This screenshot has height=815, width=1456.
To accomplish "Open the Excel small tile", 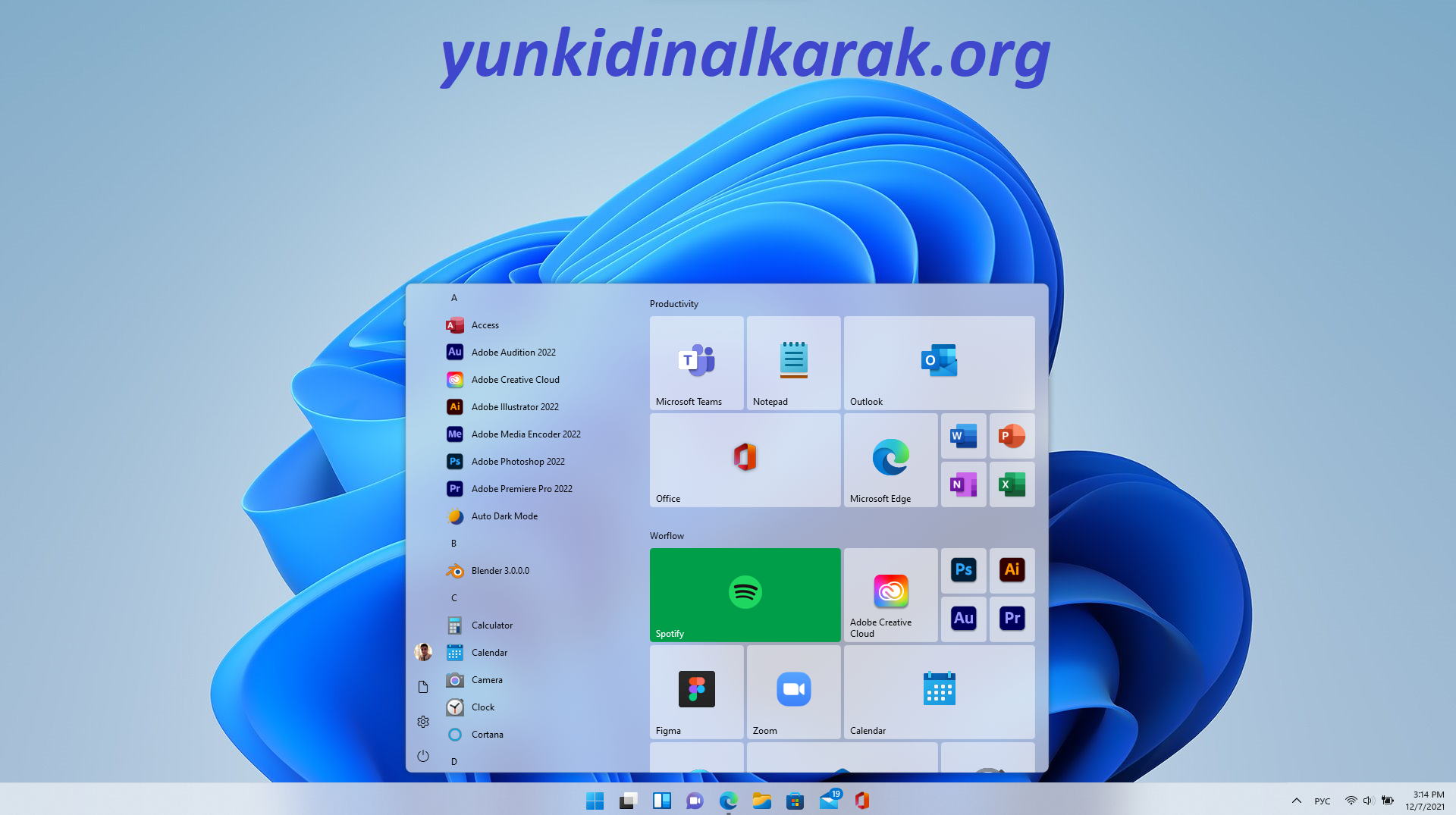I will 1012,484.
